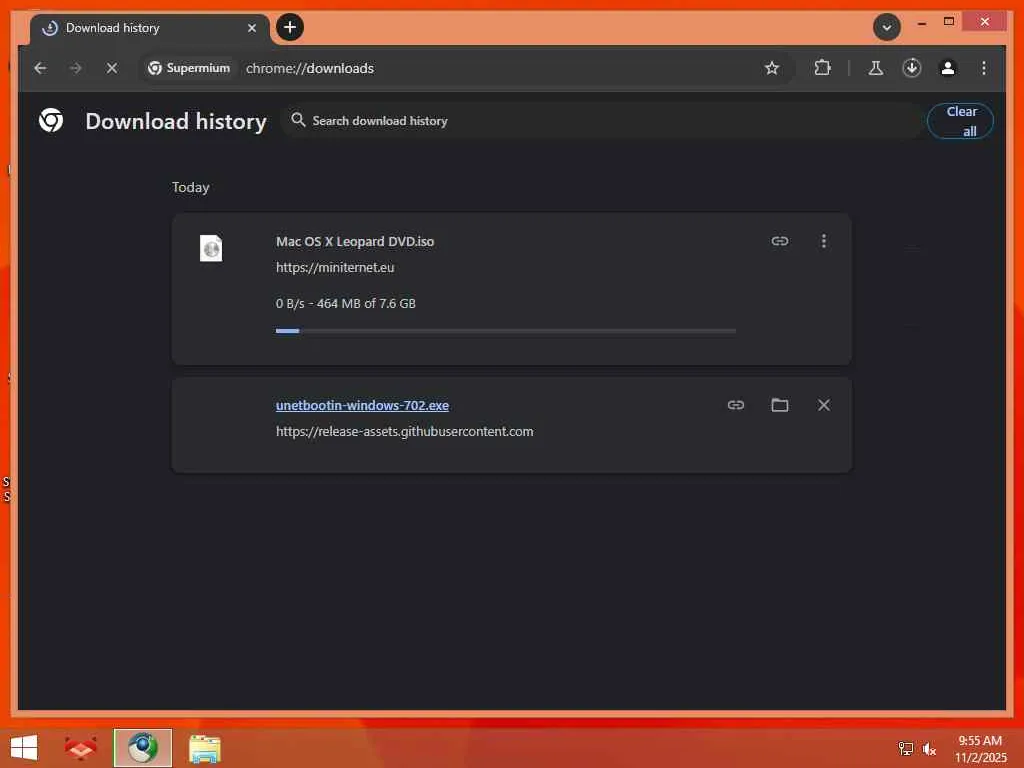This screenshot has height=768, width=1024.
Task: Stop loading the page
Action: tap(112, 68)
